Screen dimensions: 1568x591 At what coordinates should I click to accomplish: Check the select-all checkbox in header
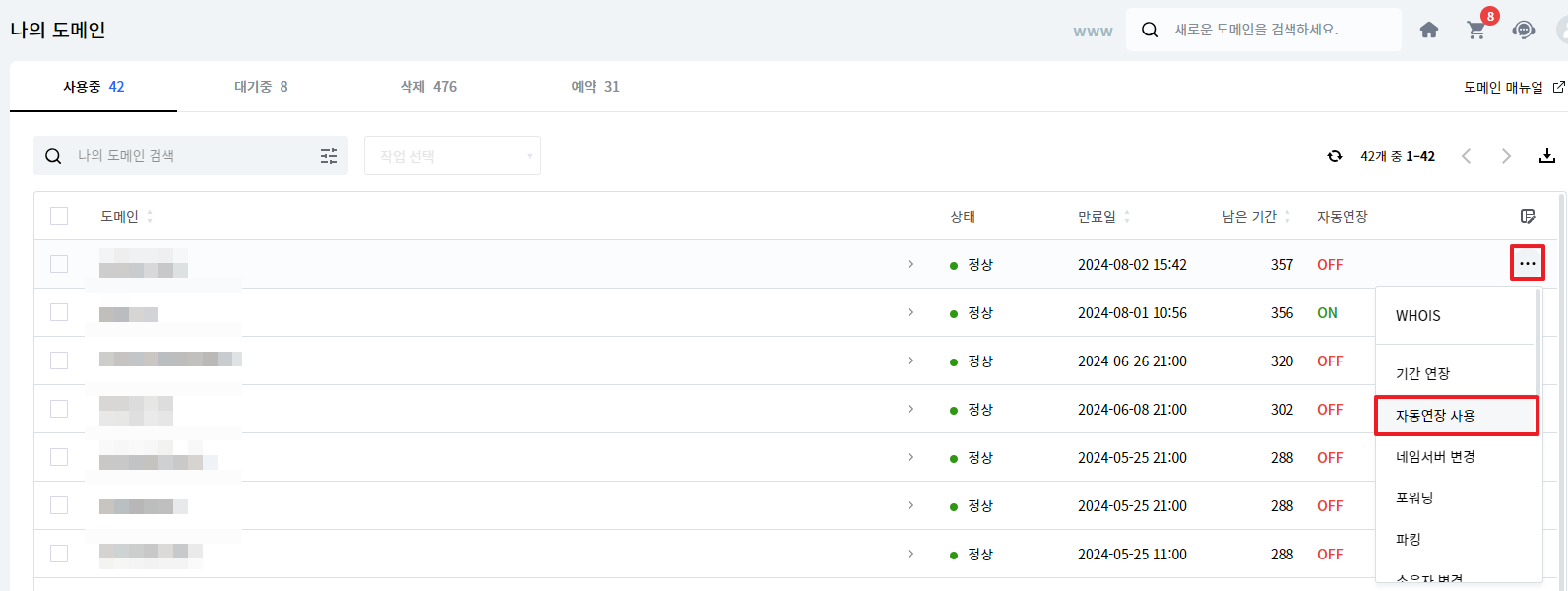[x=59, y=216]
